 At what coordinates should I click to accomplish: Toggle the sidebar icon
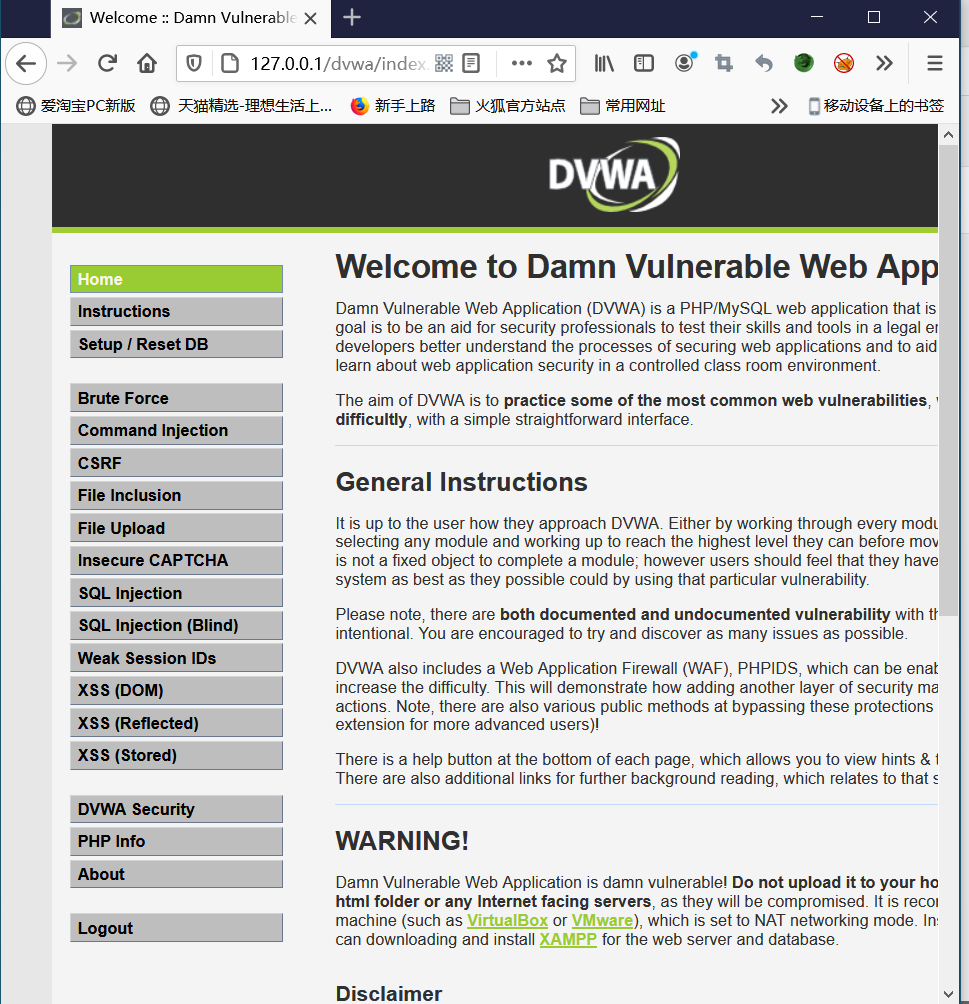(644, 63)
